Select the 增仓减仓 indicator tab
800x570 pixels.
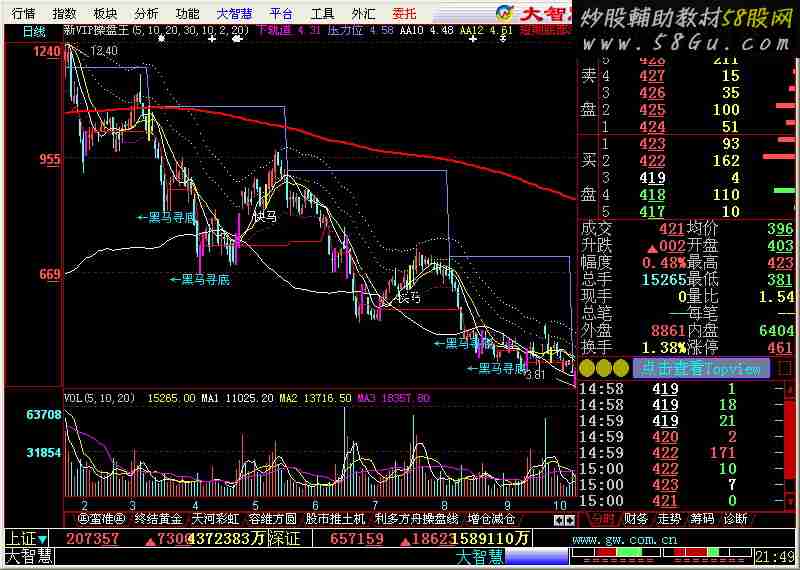point(491,519)
